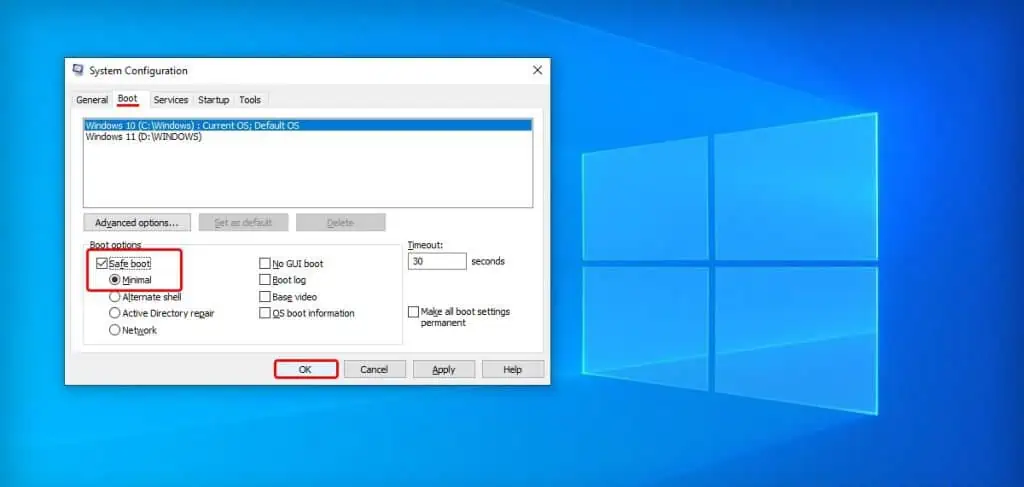Enable the No GUI boot checkbox

265,264
